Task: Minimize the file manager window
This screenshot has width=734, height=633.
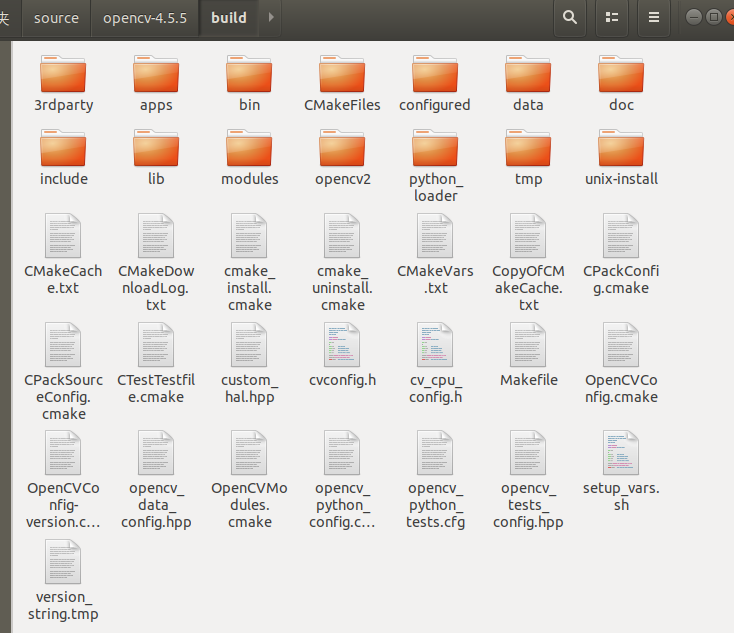Action: click(x=694, y=17)
